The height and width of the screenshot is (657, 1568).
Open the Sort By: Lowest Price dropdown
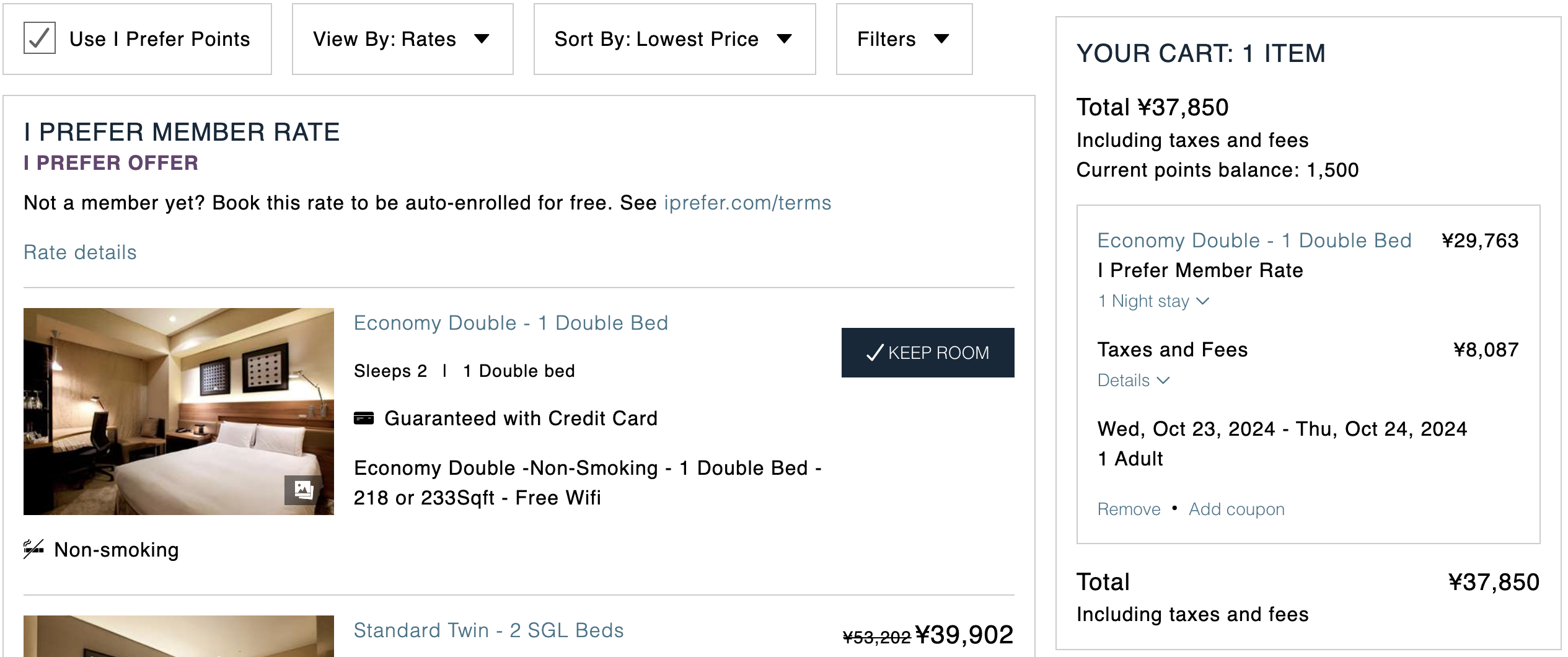[x=674, y=39]
